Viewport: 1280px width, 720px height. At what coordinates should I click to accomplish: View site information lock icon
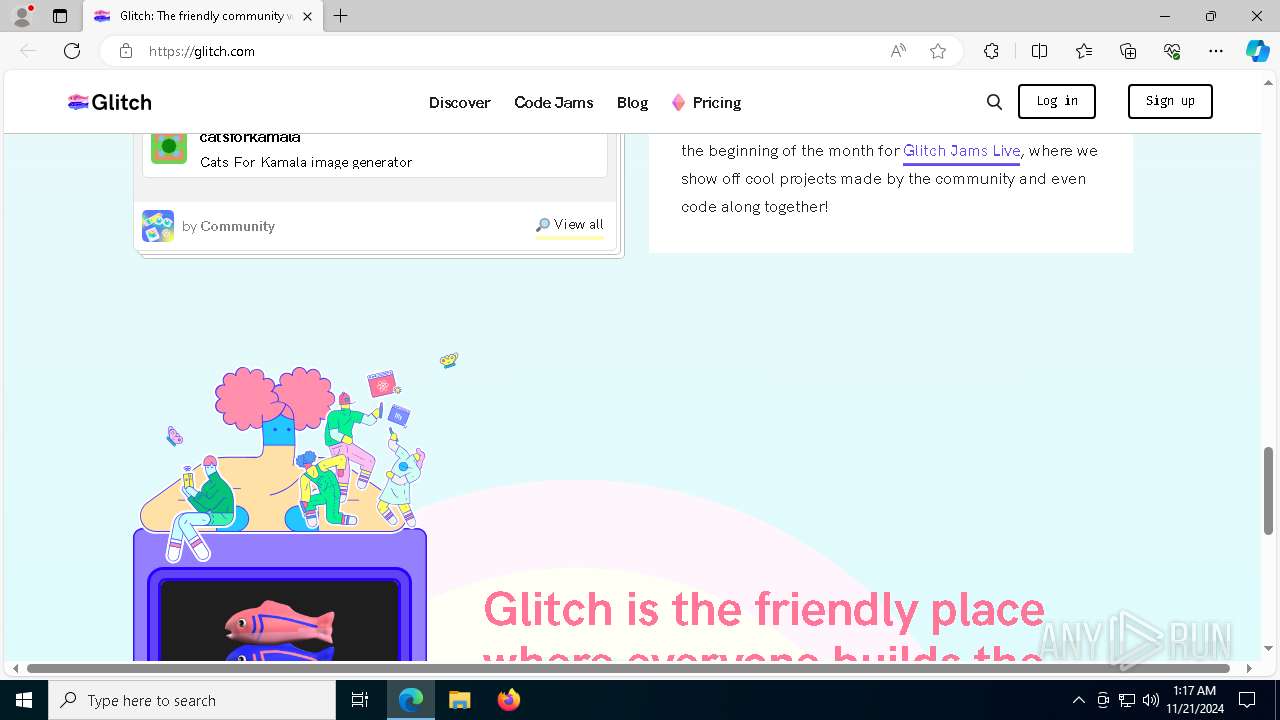(126, 51)
